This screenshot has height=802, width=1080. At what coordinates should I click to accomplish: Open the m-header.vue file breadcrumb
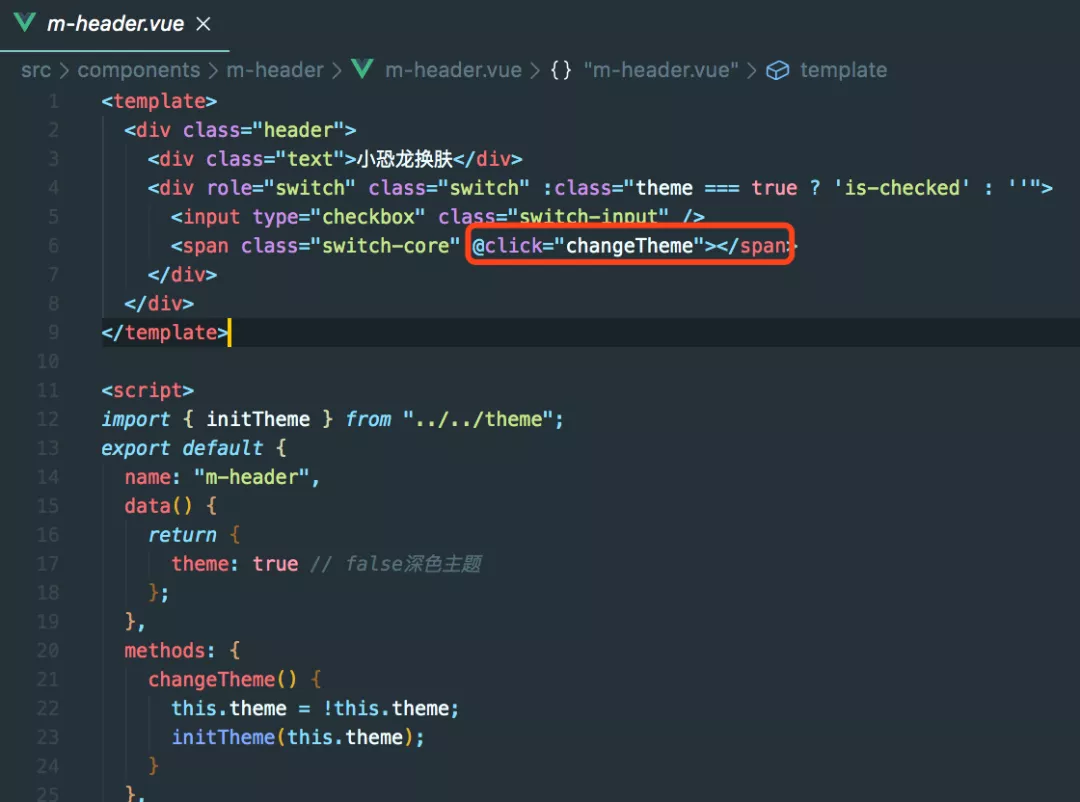(453, 70)
